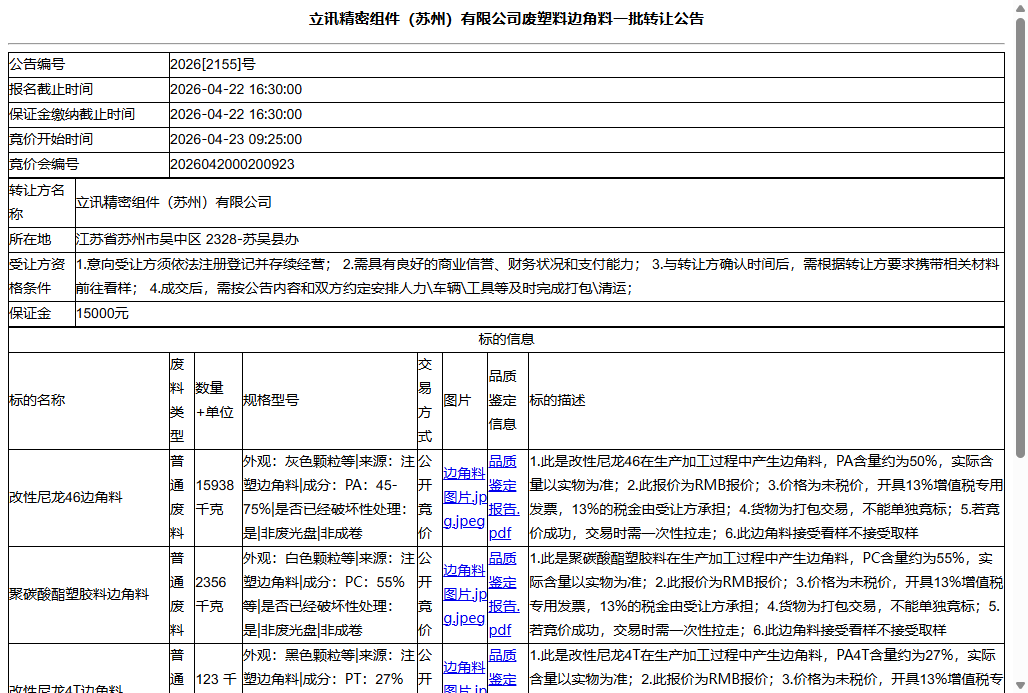The height and width of the screenshot is (693, 1028).
Task: Select item name 聚碳酸酯塑胶料边角料
Action: point(79,595)
